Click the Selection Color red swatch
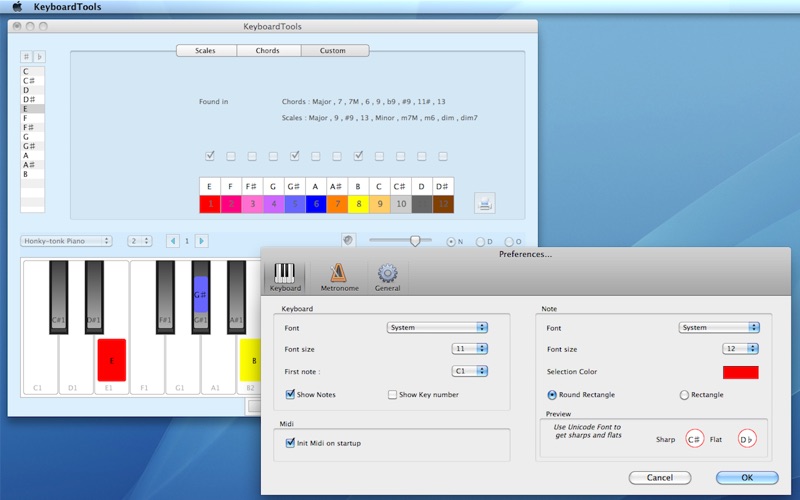This screenshot has height=500, width=800. [741, 372]
